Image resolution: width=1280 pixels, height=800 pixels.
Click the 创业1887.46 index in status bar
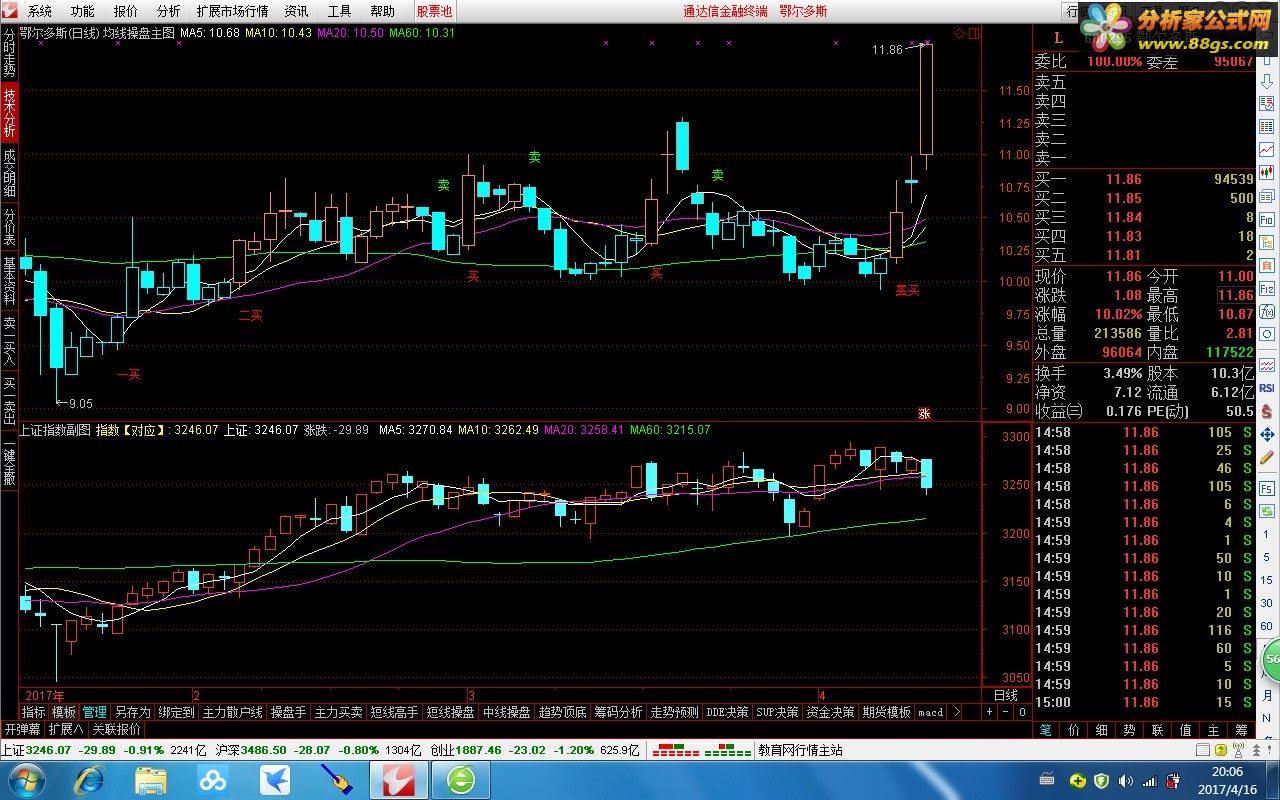[x=466, y=750]
